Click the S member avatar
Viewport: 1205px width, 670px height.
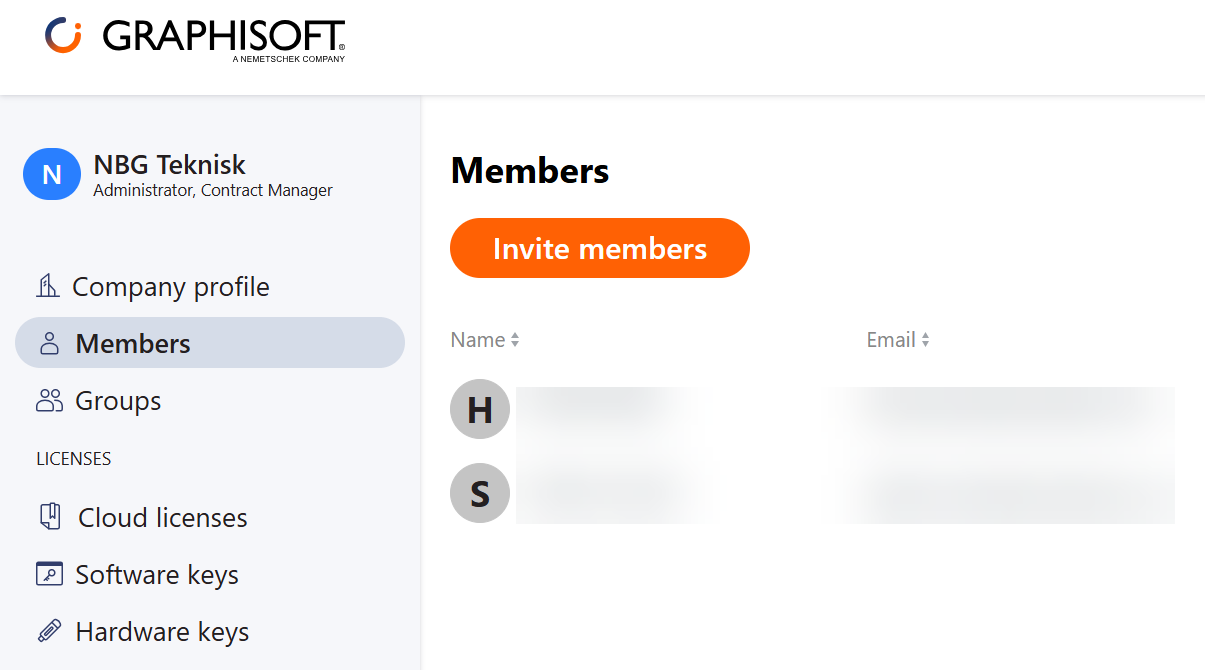pyautogui.click(x=480, y=493)
